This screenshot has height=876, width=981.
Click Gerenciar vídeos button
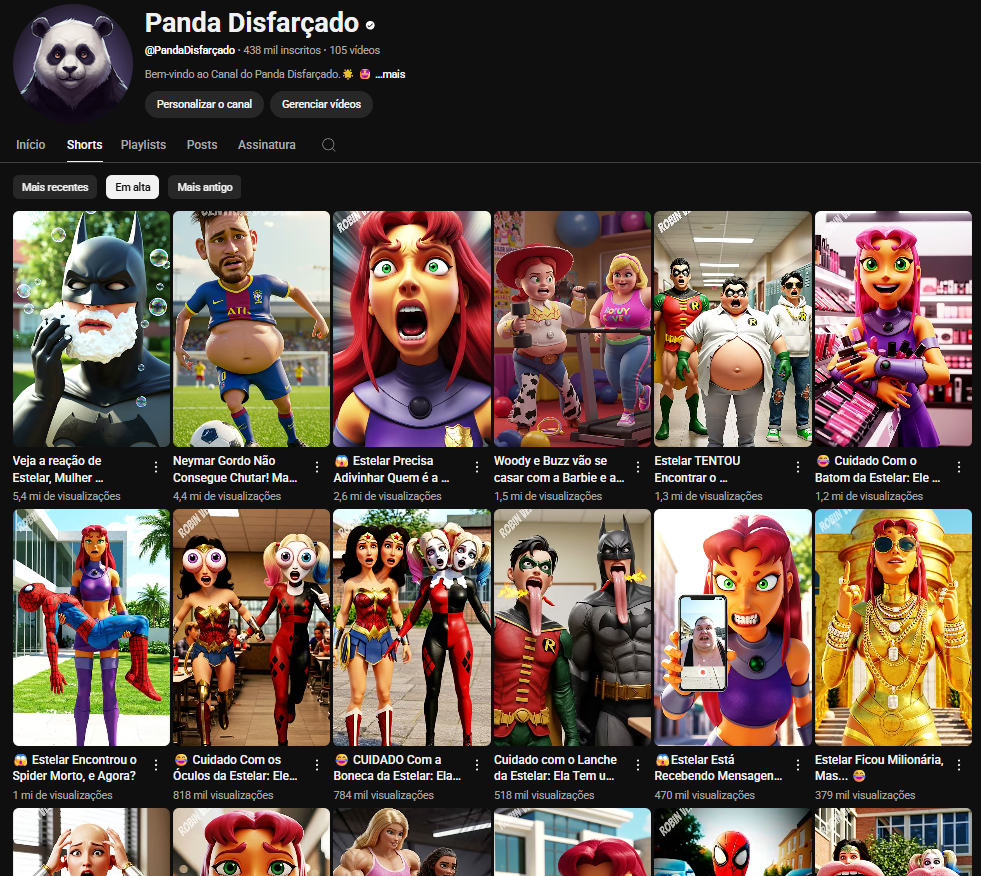tap(321, 104)
